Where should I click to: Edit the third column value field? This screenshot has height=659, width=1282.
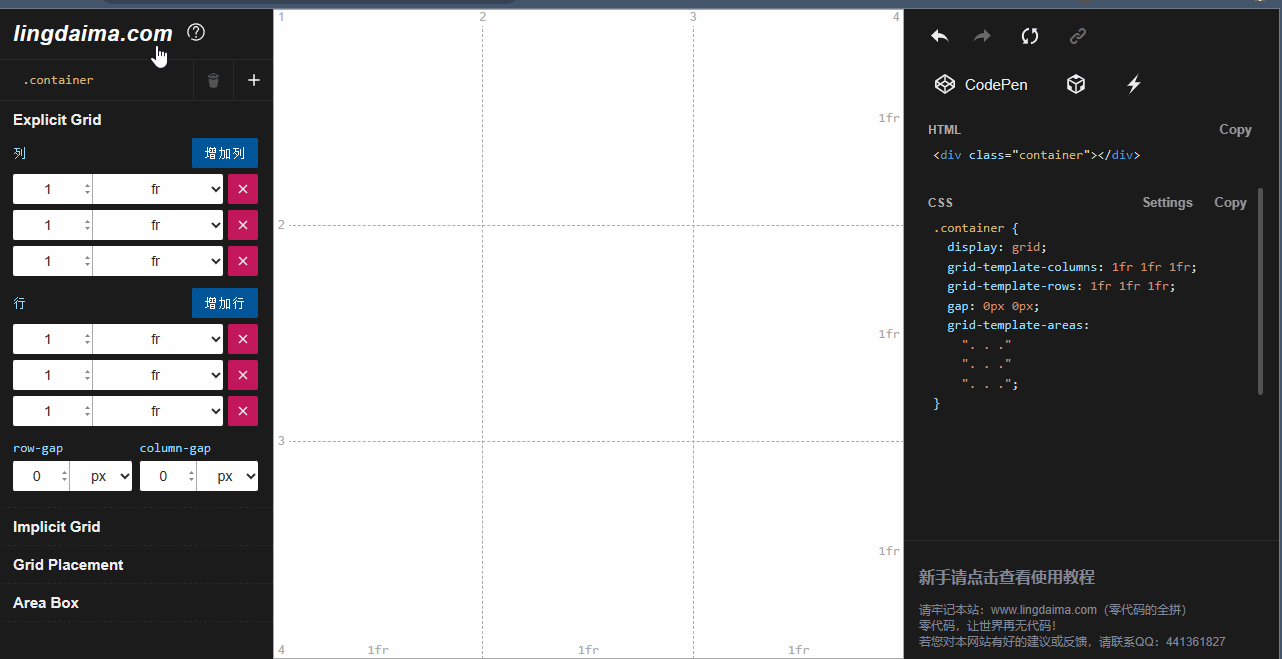[53, 261]
